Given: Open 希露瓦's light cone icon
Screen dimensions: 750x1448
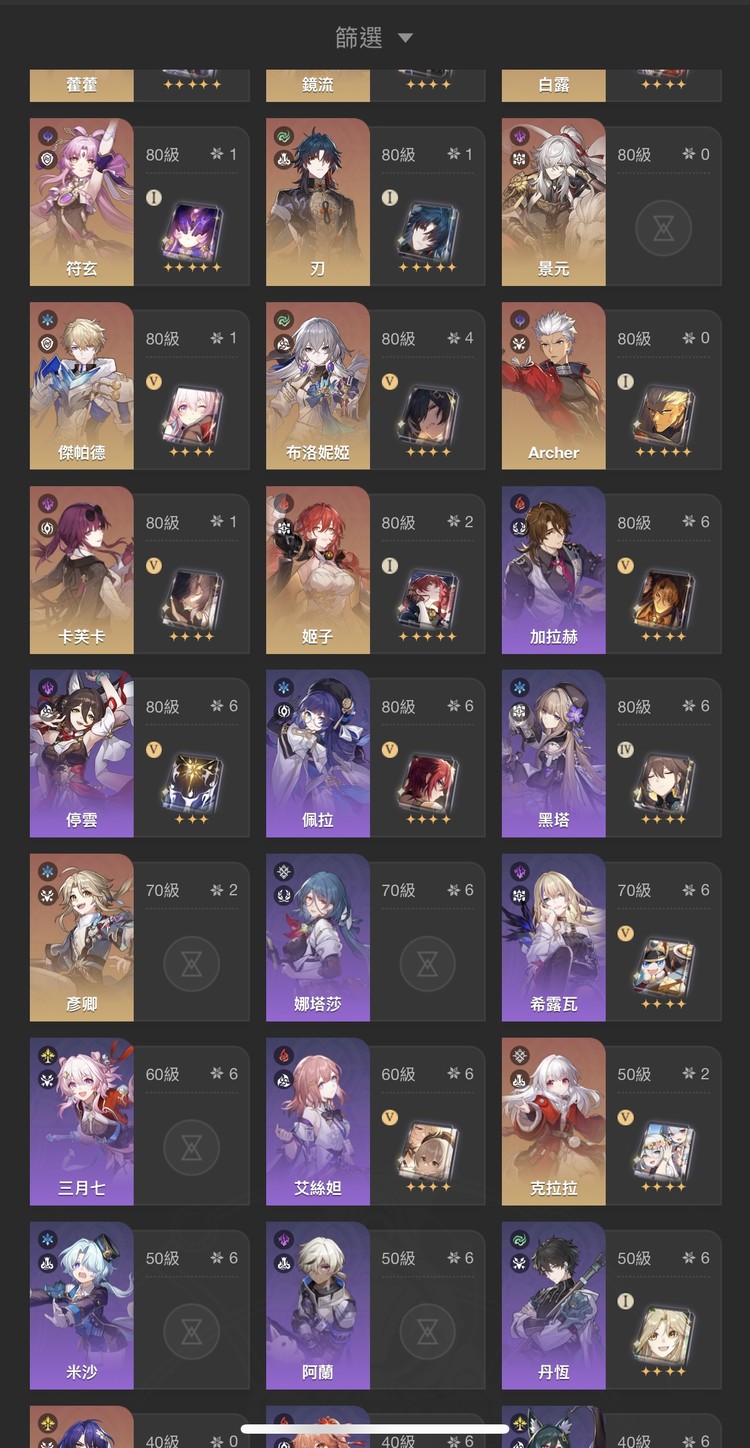Looking at the screenshot, I should (663, 967).
